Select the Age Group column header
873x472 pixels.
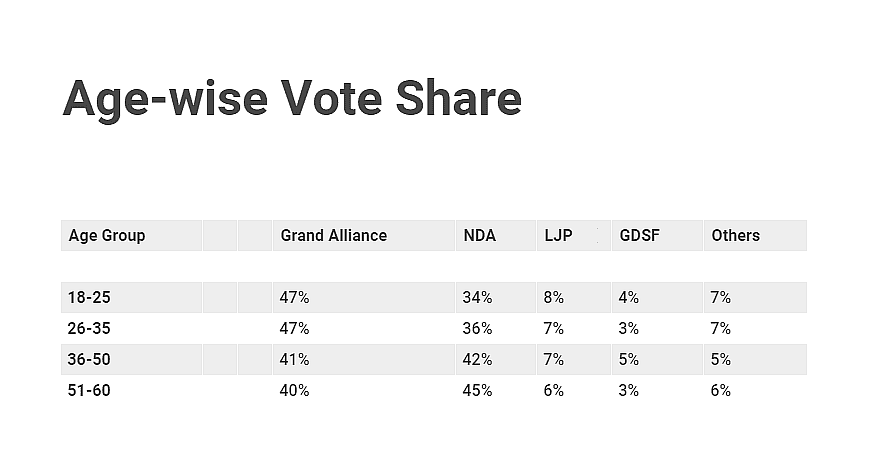(x=107, y=235)
